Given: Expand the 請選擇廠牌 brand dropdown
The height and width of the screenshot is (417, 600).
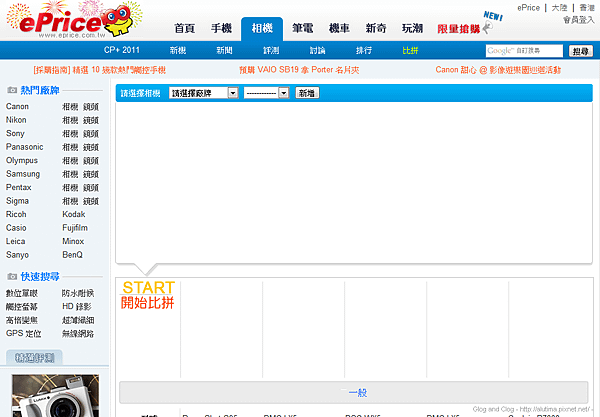Looking at the screenshot, I should click(204, 93).
